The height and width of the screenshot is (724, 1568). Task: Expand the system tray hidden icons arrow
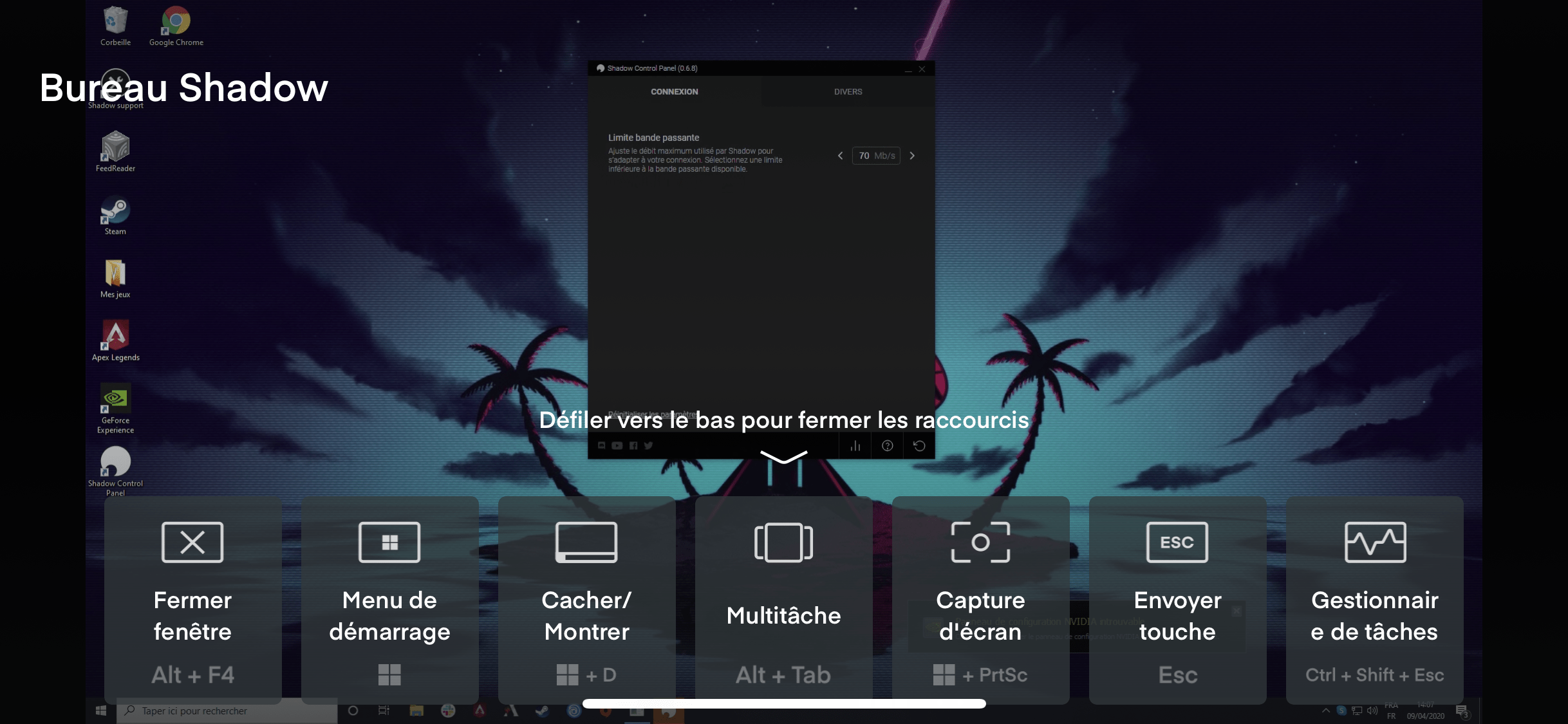coord(1326,710)
